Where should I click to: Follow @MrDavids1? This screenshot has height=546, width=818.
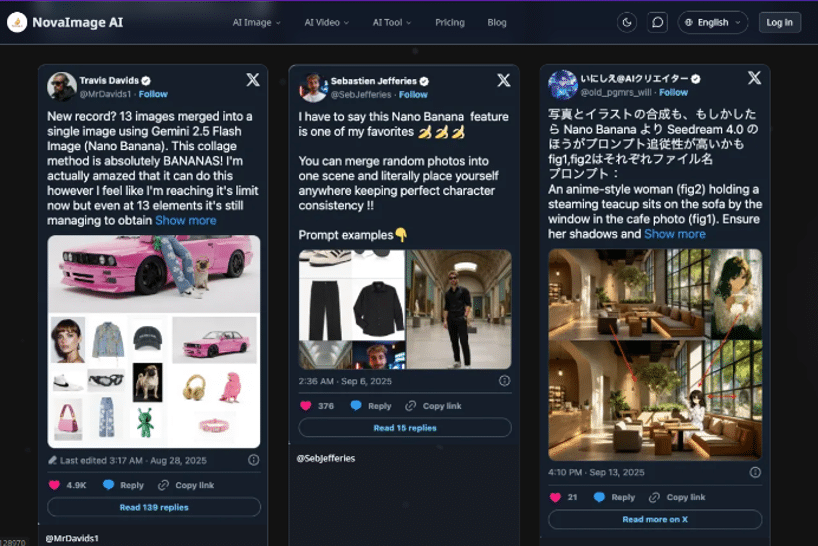(153, 94)
